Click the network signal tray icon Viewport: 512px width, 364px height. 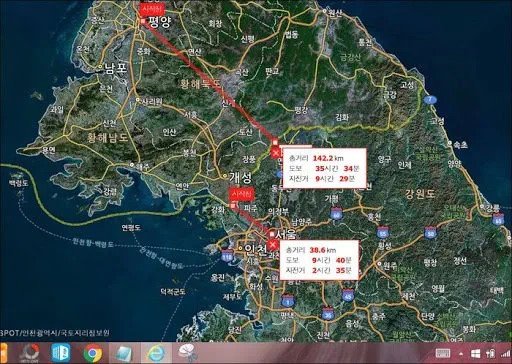[x=506, y=353]
